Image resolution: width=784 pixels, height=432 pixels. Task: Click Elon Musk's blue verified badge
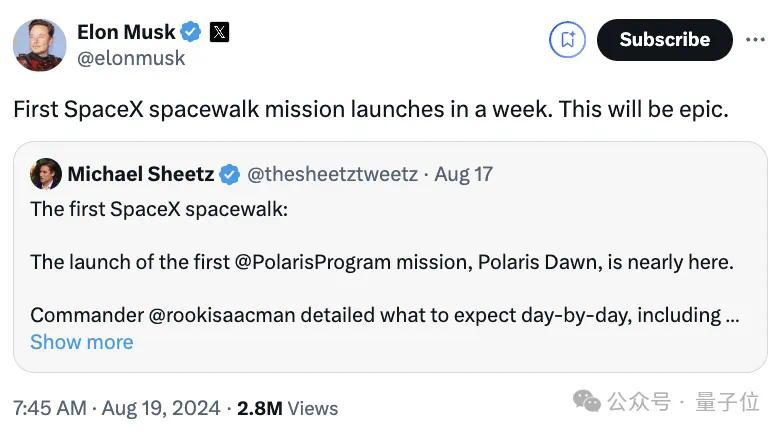click(x=190, y=32)
